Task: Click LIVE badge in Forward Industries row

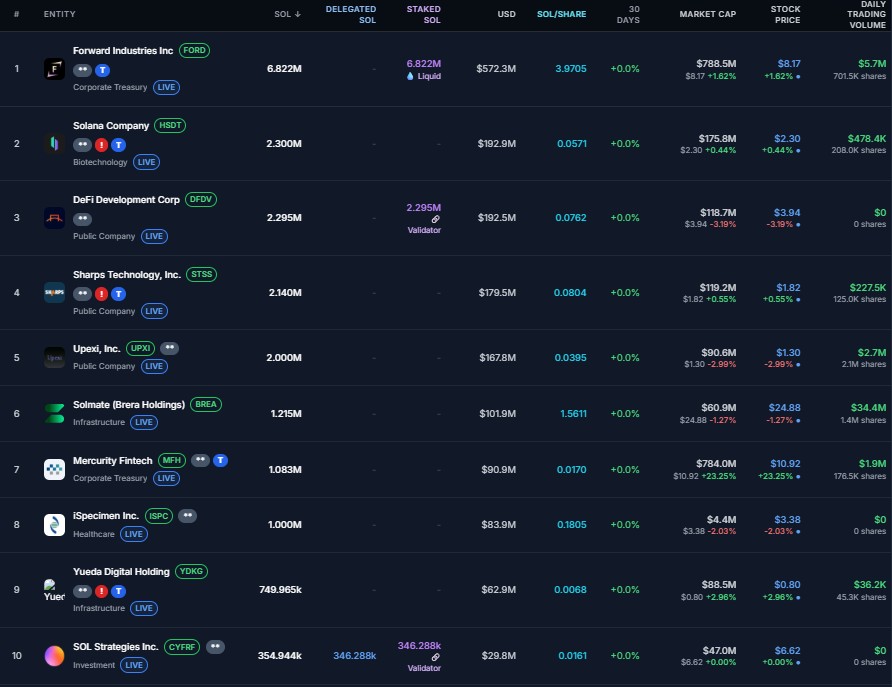Action: pyautogui.click(x=166, y=88)
